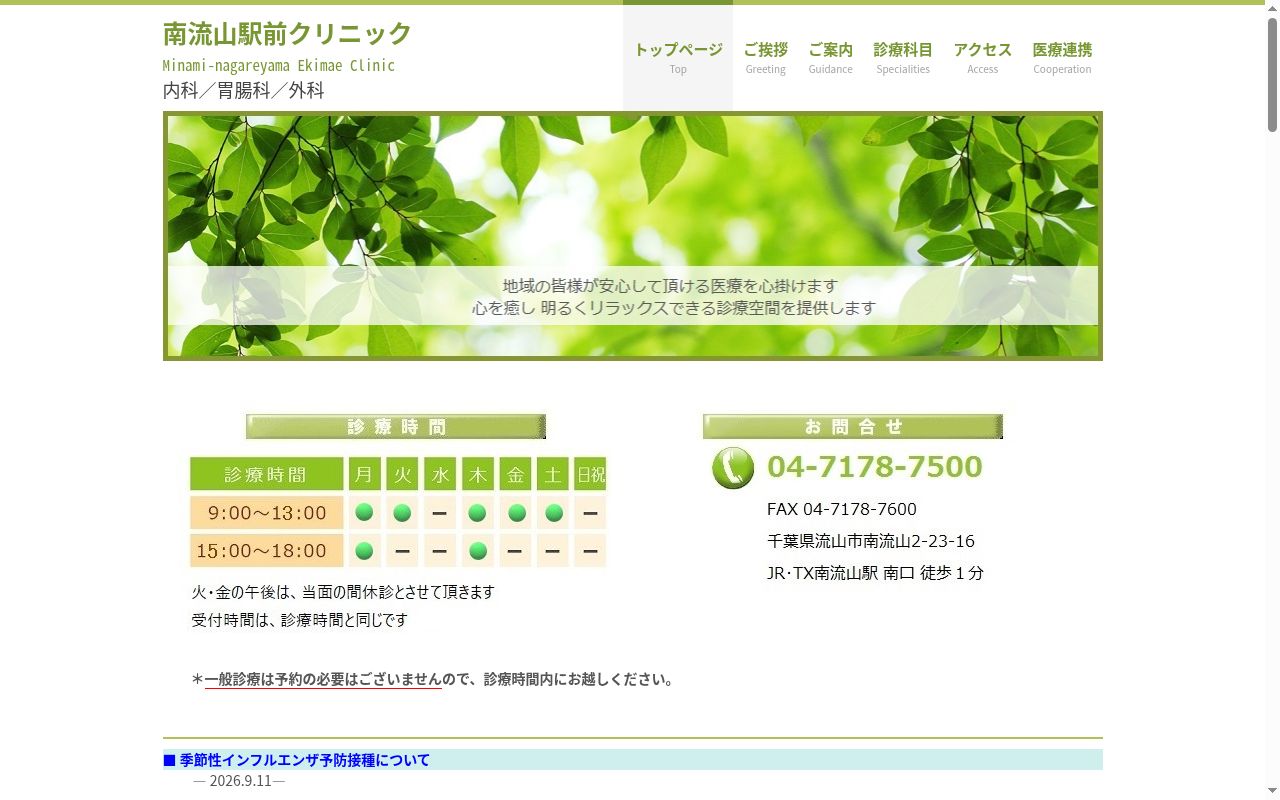This screenshot has height=800, width=1280.
Task: Select the FAX 04-7178-7600 text
Action: (842, 509)
